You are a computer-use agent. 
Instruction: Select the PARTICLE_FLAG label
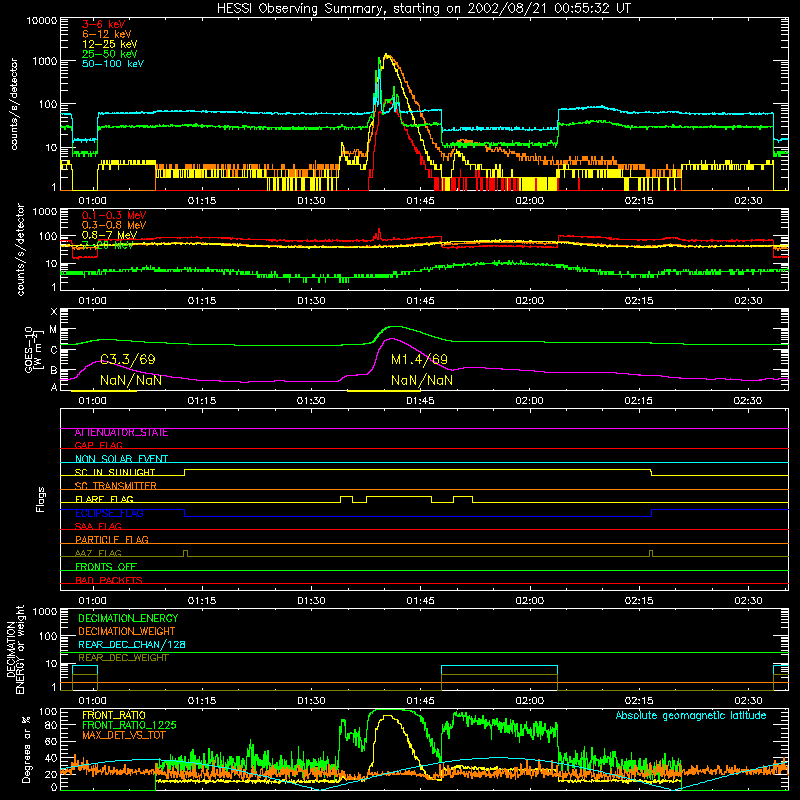point(112,539)
